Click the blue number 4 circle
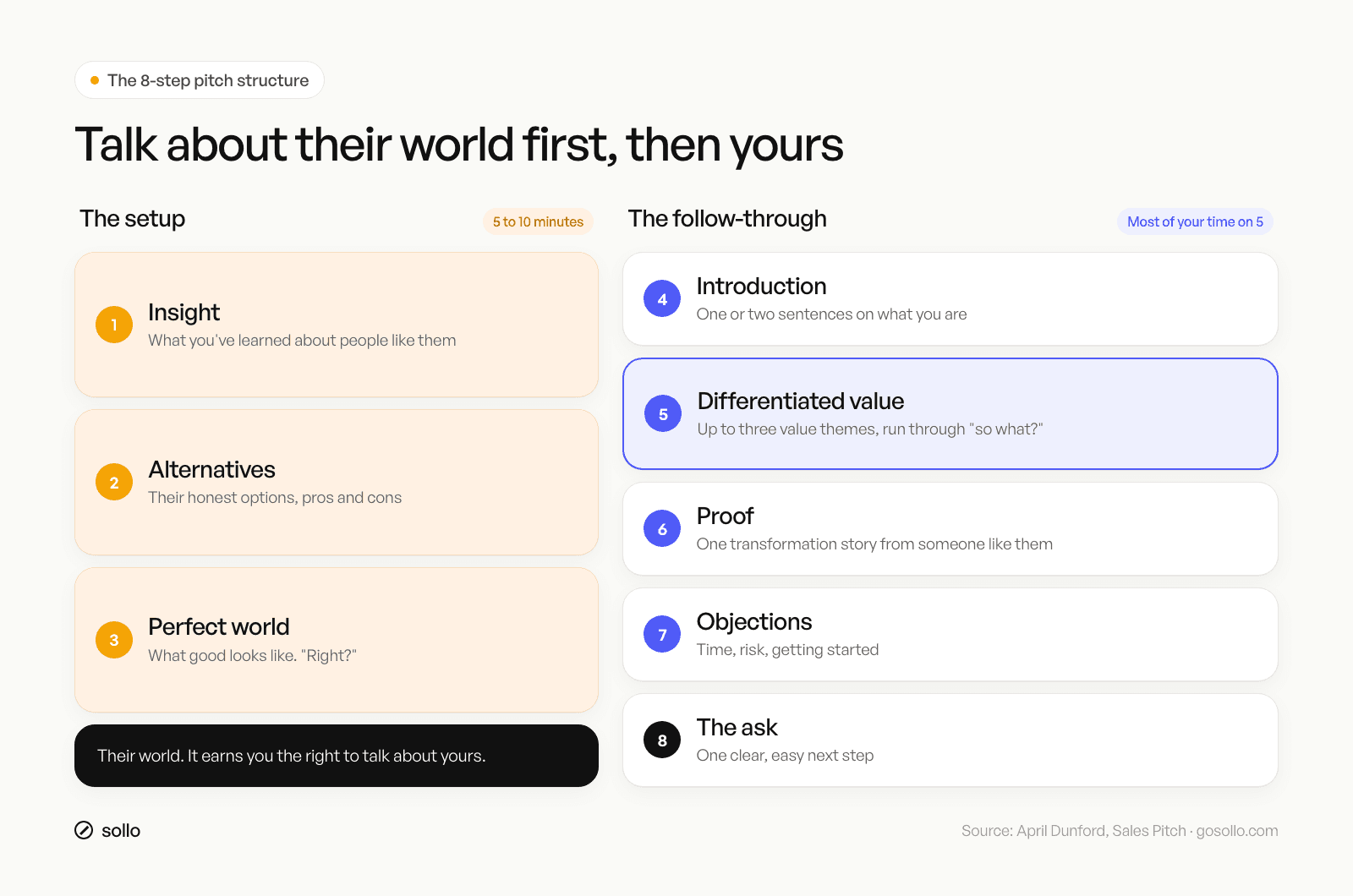 click(x=662, y=299)
